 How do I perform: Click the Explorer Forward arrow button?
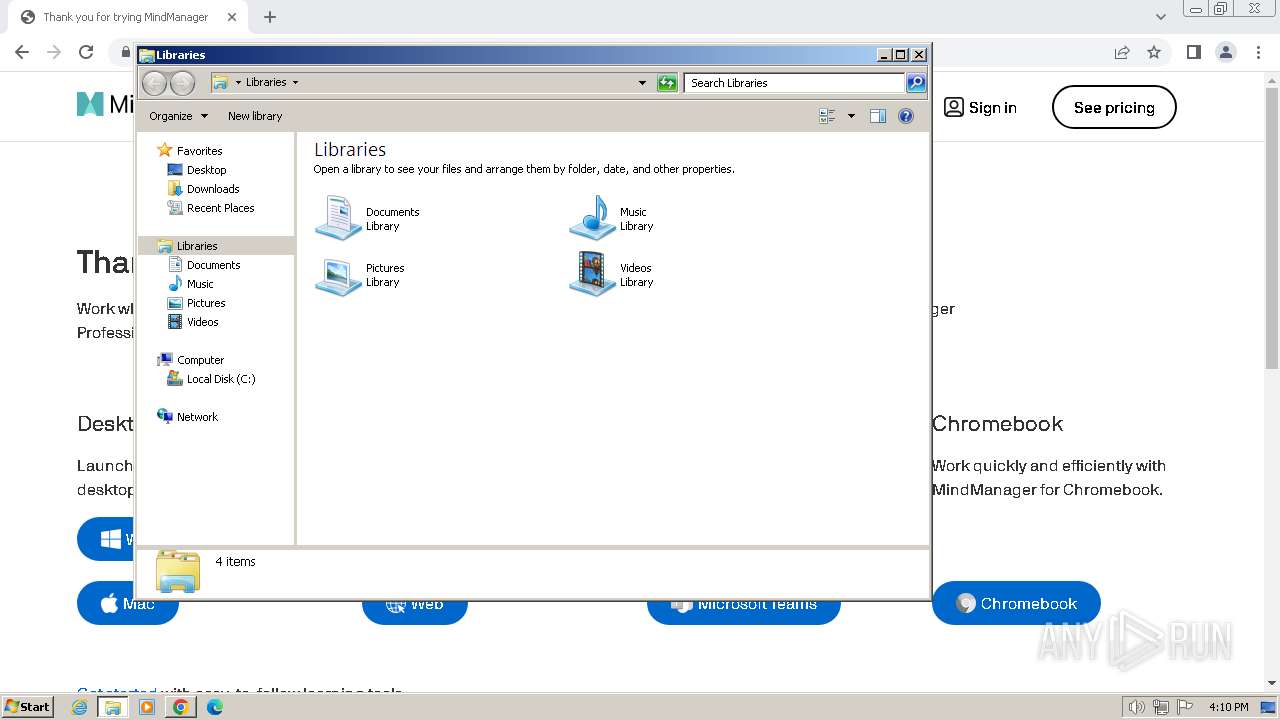click(x=182, y=83)
